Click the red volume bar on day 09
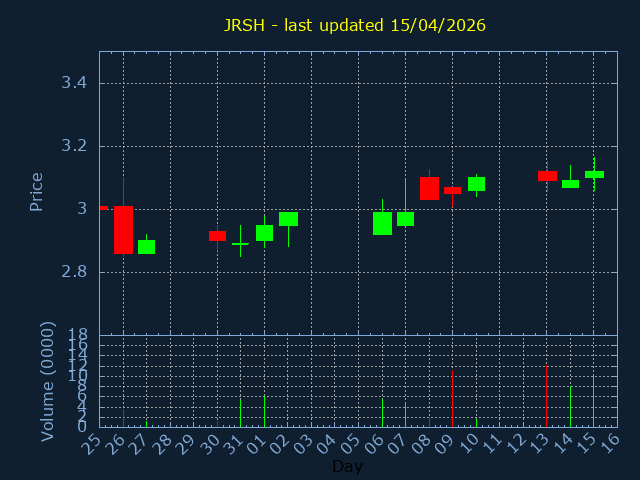 (x=452, y=398)
